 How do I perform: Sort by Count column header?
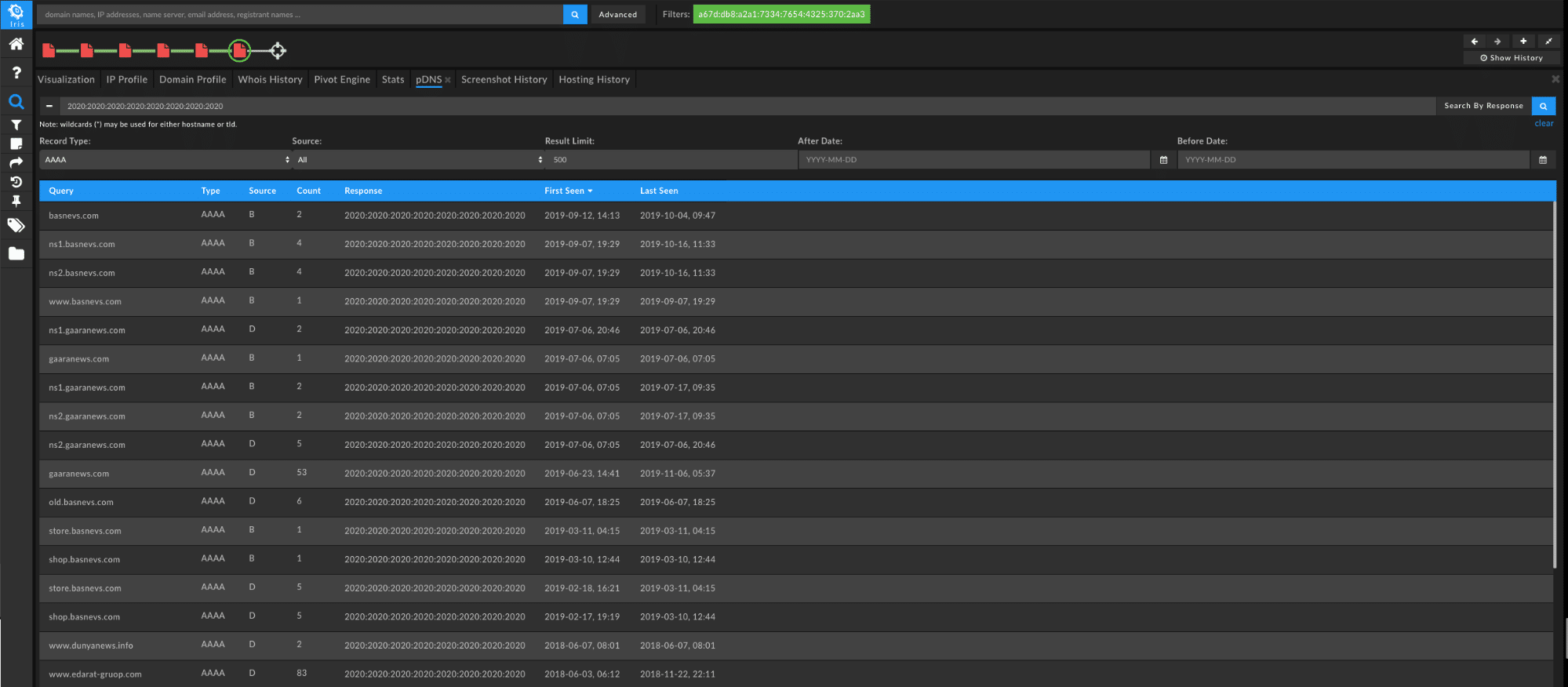(x=308, y=191)
